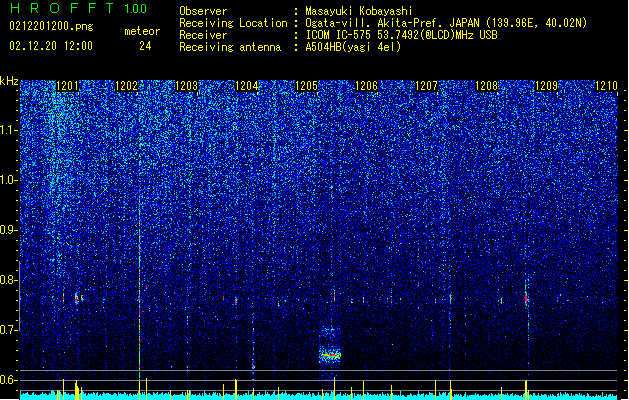This screenshot has width=629, height=400.
Task: Click the bright red-yellow echo blob after 1205
Action: pyautogui.click(x=330, y=355)
